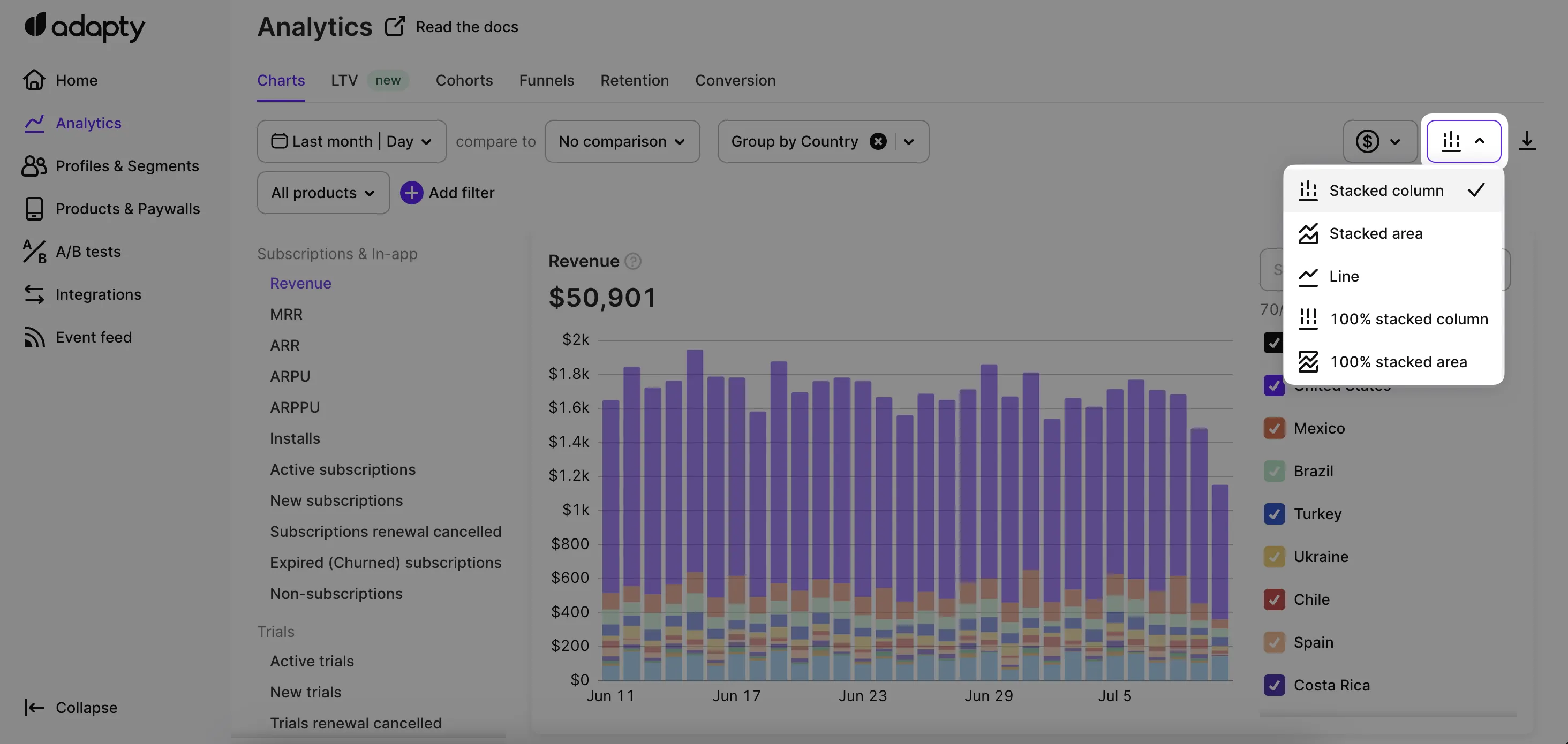Click the Brazil color swatch checkbox

pyautogui.click(x=1274, y=471)
